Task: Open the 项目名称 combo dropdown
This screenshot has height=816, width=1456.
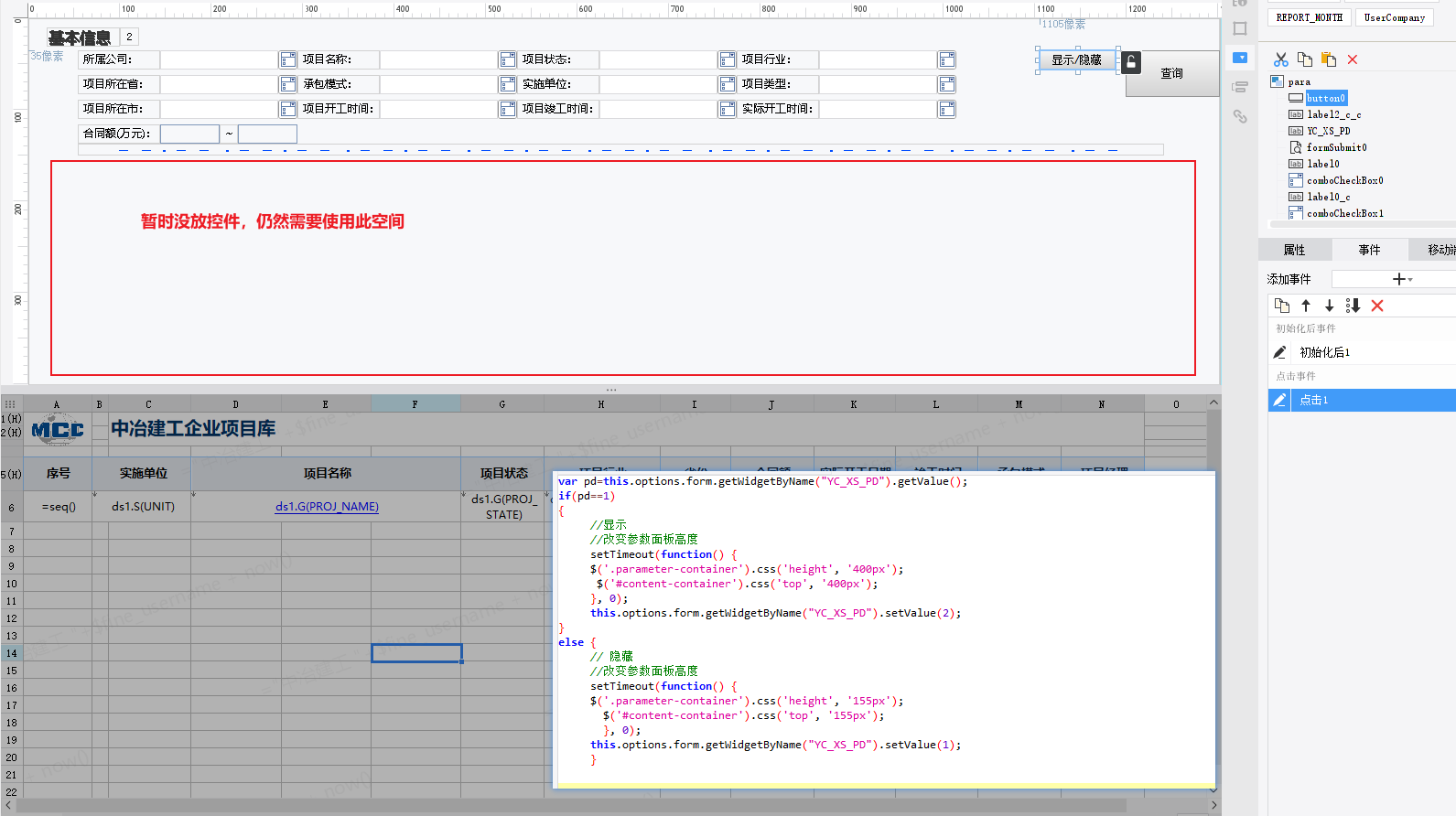Action: click(x=507, y=59)
